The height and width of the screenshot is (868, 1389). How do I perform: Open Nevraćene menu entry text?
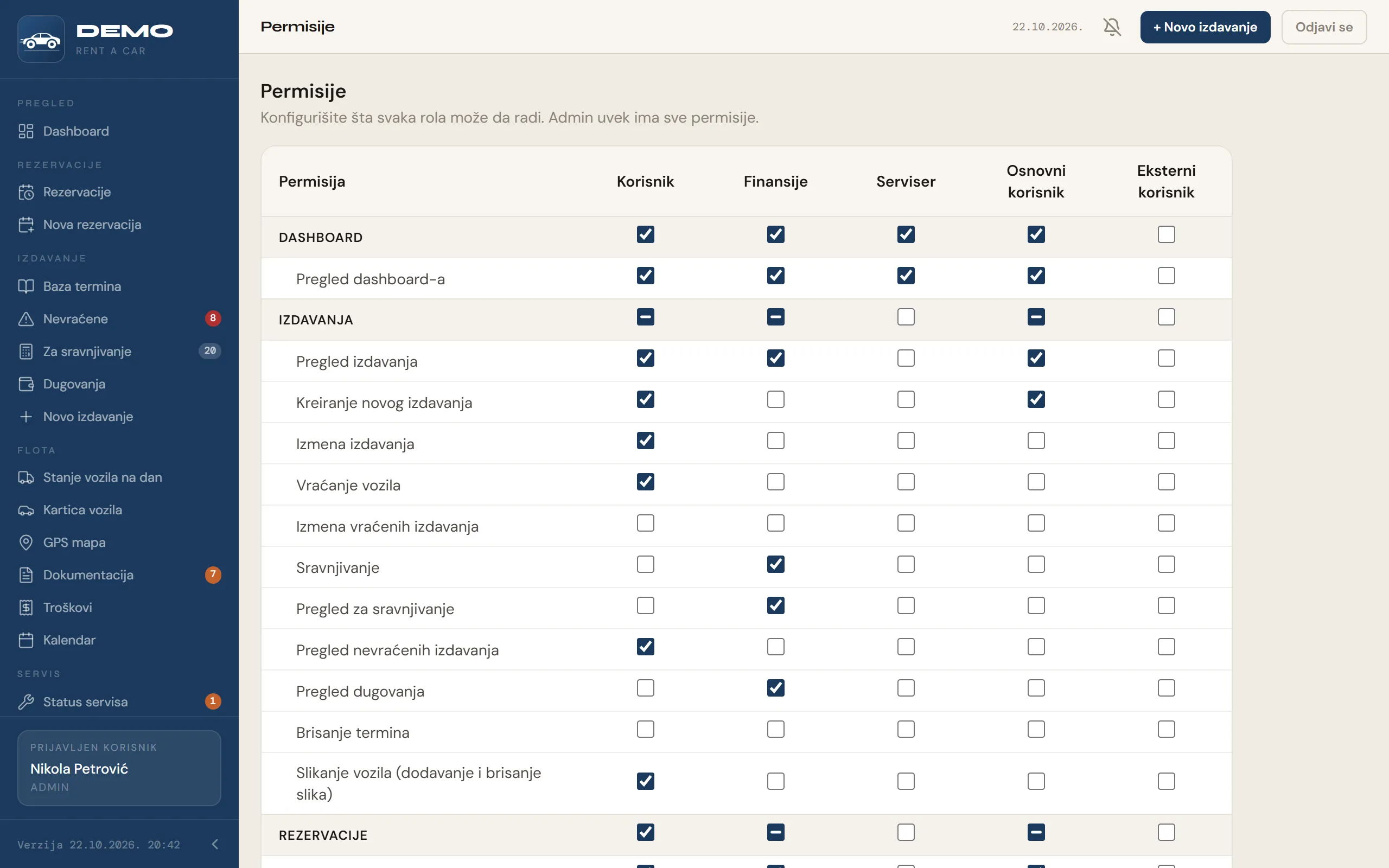point(75,318)
